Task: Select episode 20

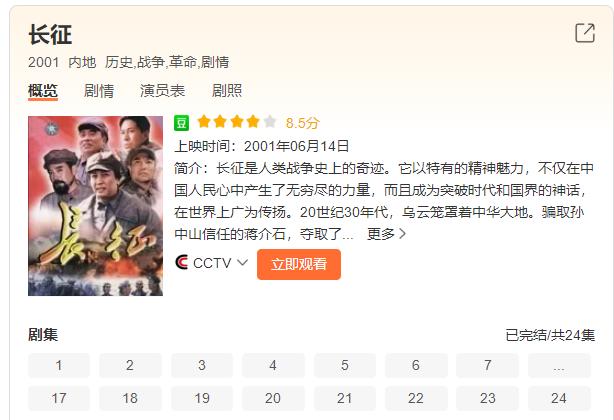Action: click(x=273, y=398)
